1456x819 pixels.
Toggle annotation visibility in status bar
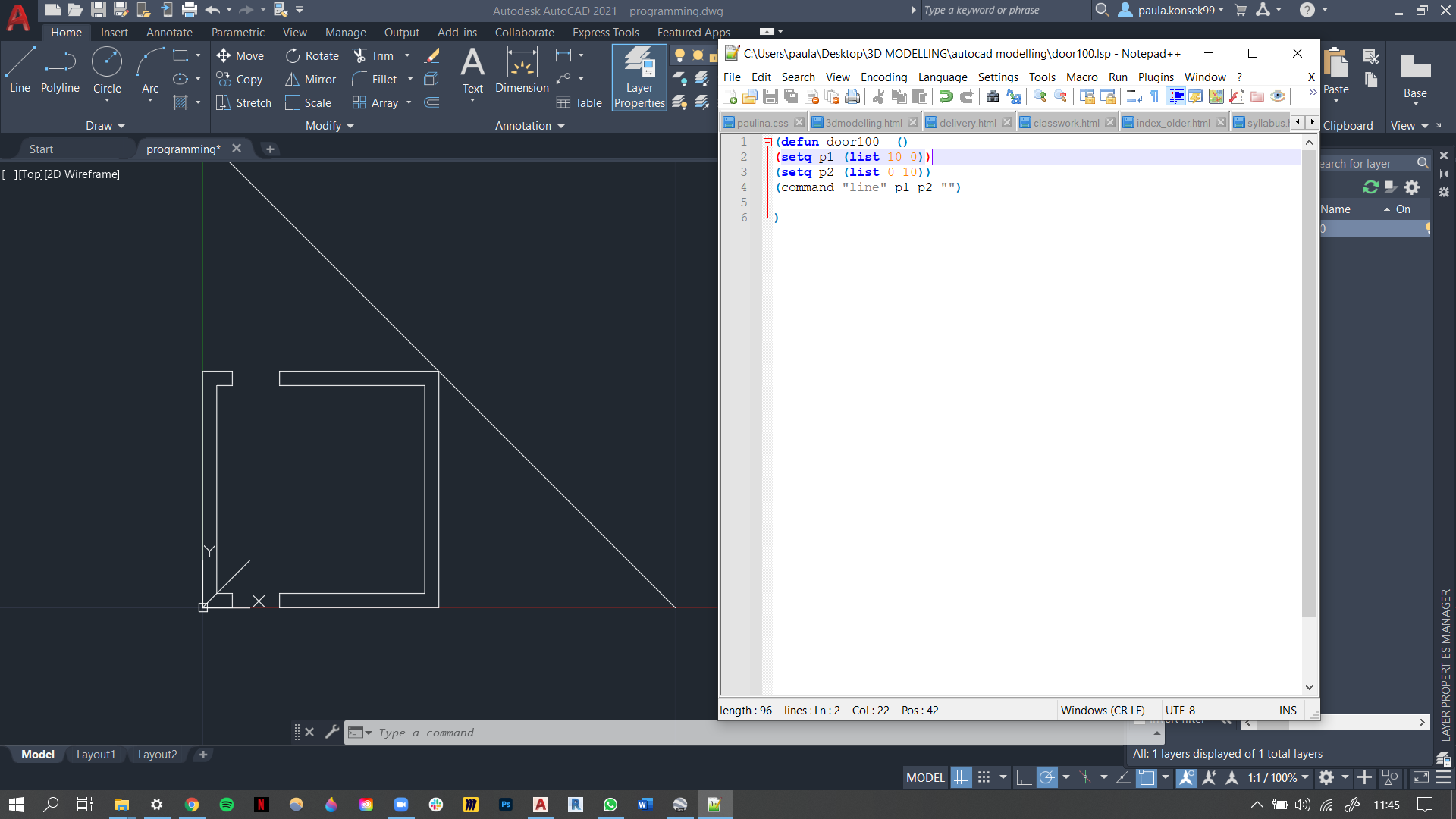pos(1187,777)
